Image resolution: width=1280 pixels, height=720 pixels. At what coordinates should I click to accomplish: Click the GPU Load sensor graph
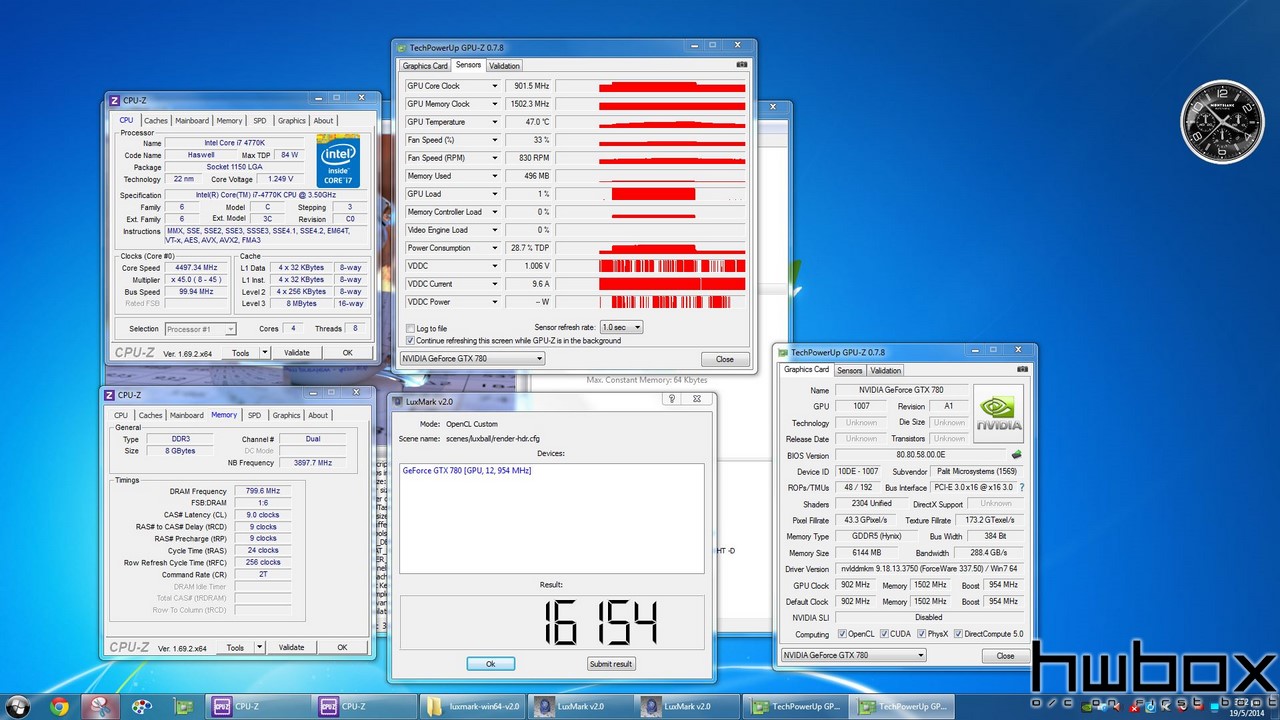(x=651, y=194)
